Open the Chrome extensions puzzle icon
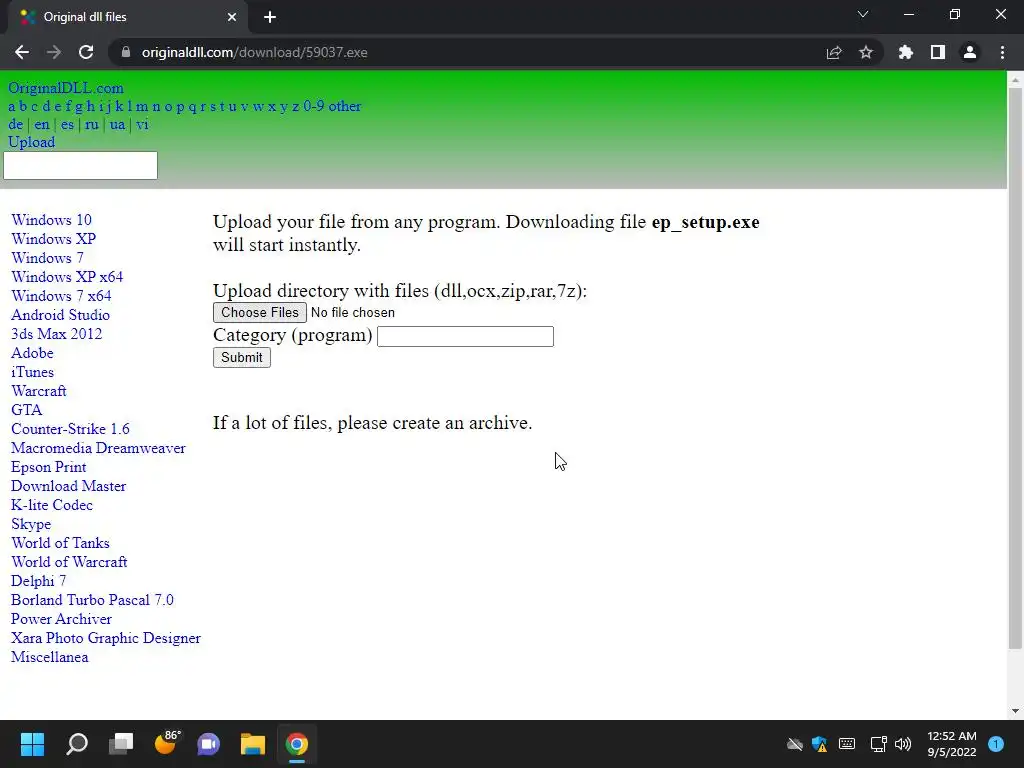Viewport: 1024px width, 768px height. click(x=905, y=52)
